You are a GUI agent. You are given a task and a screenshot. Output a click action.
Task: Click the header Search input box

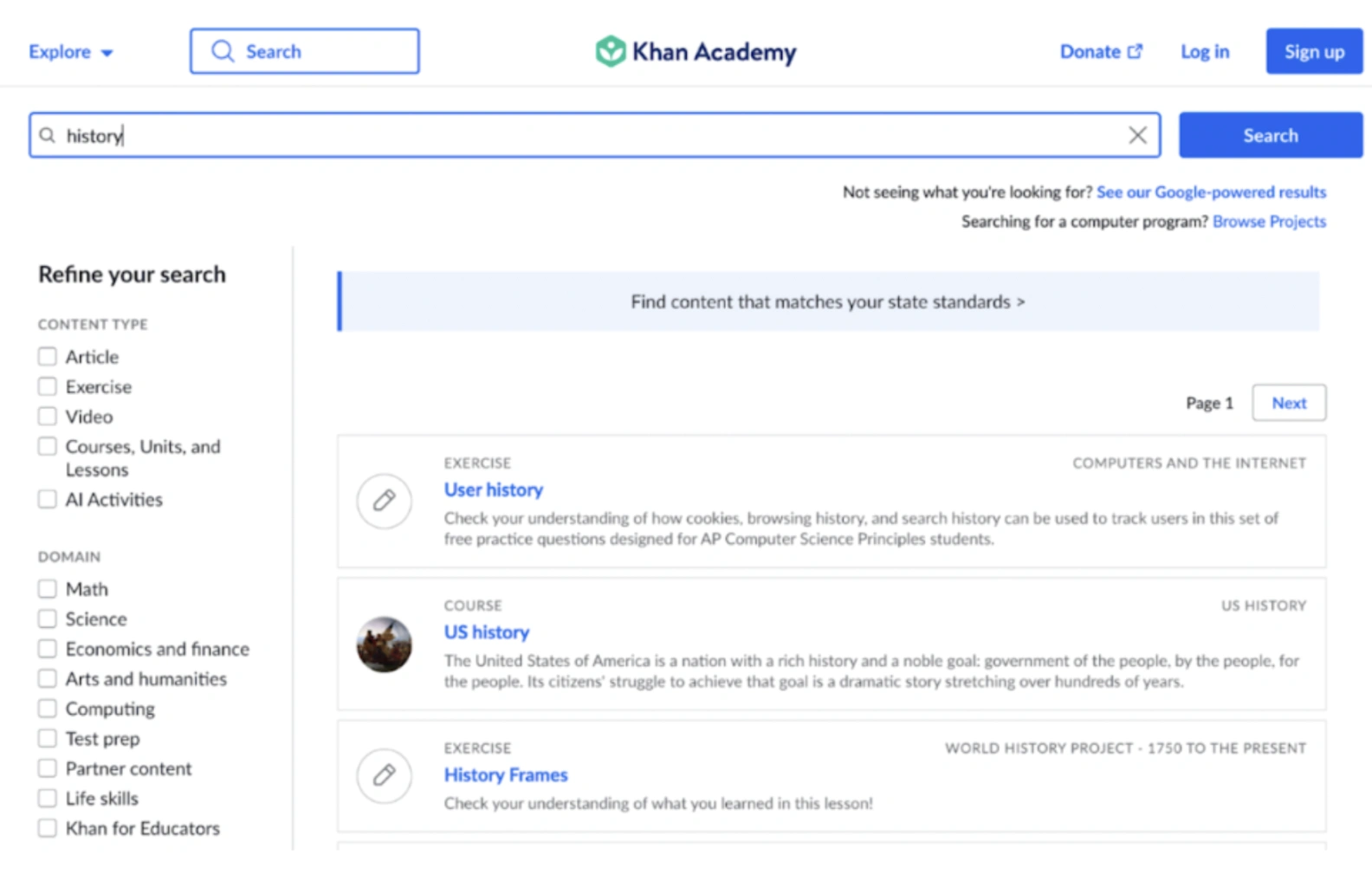pyautogui.click(x=305, y=51)
